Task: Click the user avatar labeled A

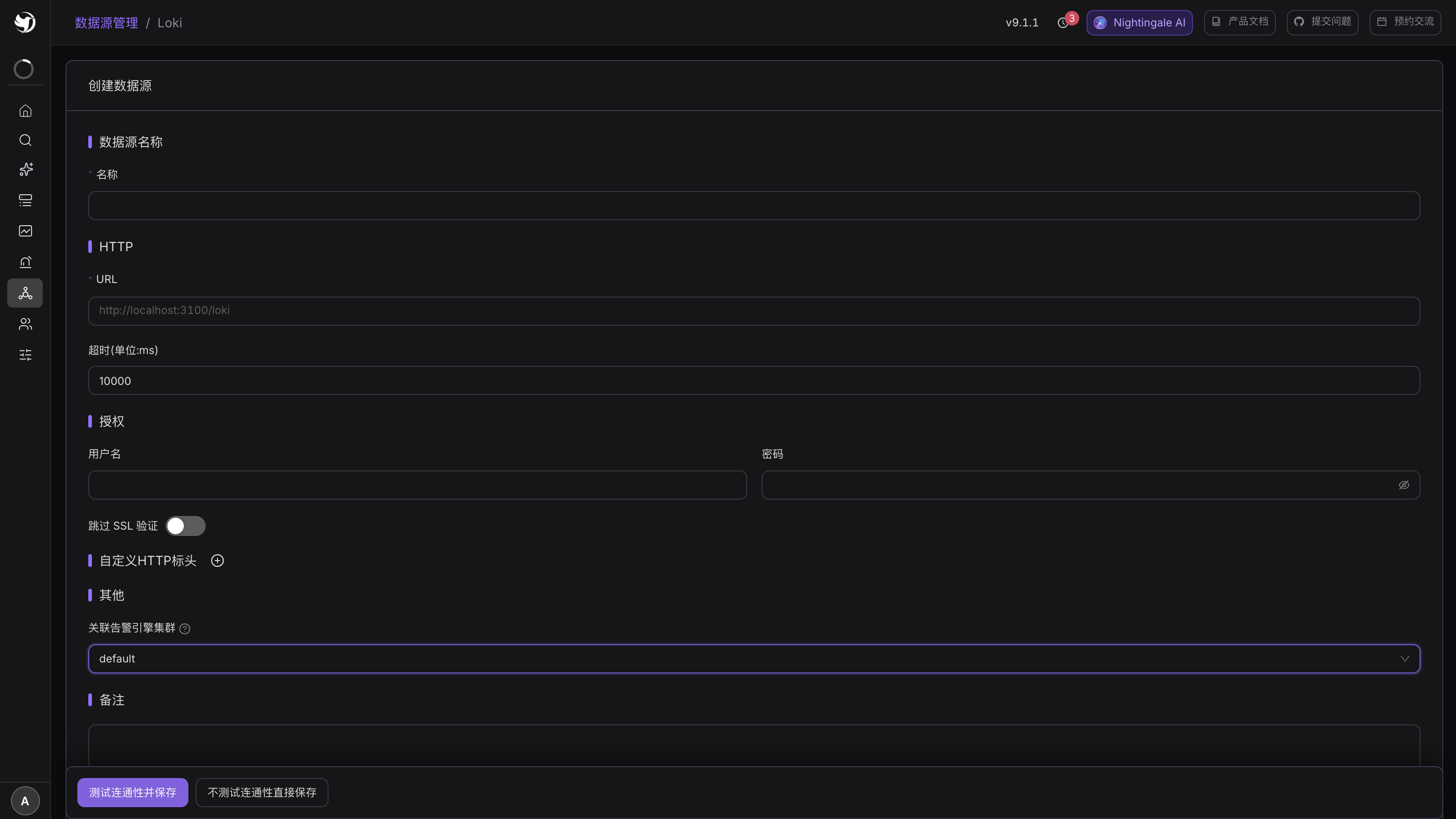Action: tap(25, 801)
